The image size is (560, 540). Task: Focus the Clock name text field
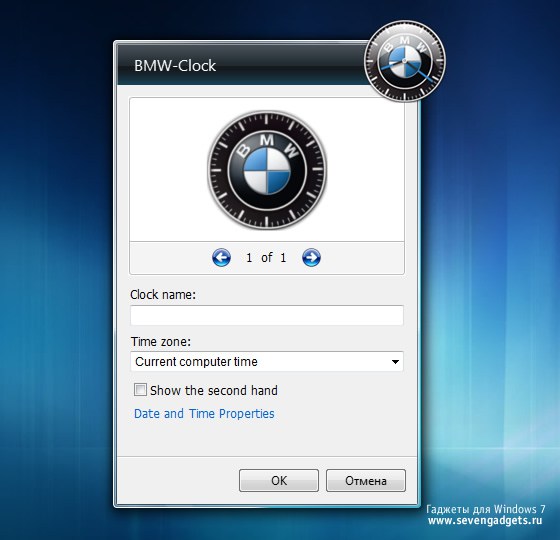(x=267, y=315)
